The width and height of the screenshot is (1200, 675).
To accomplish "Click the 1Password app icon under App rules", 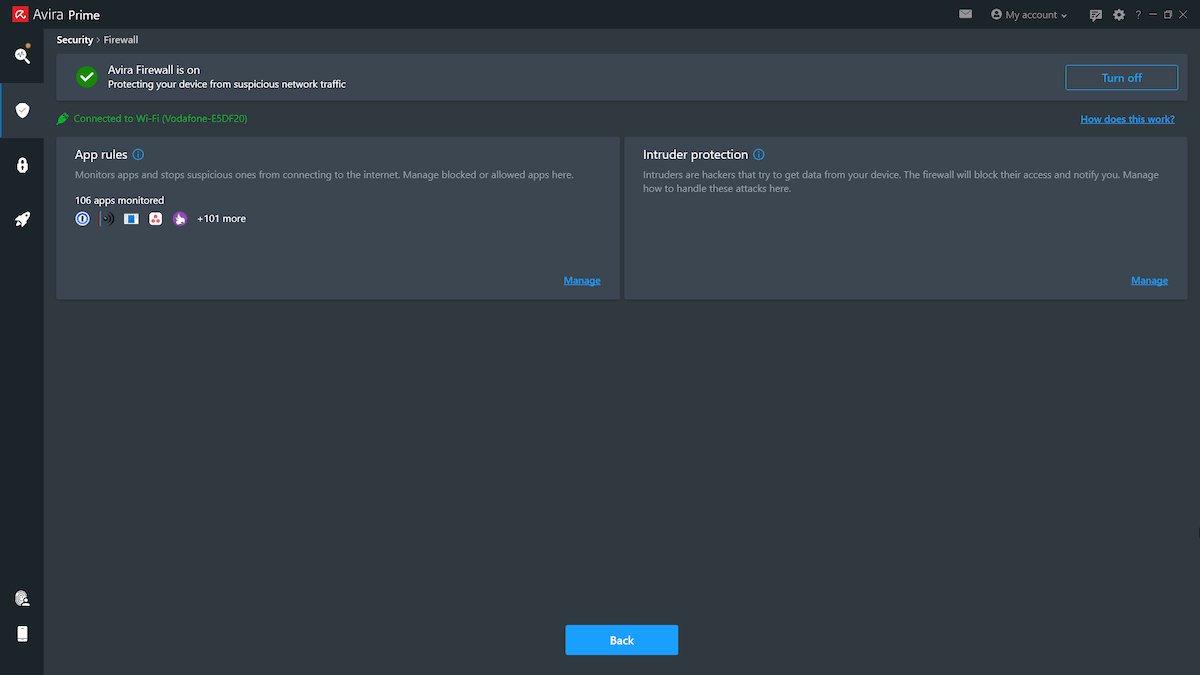I will [82, 218].
